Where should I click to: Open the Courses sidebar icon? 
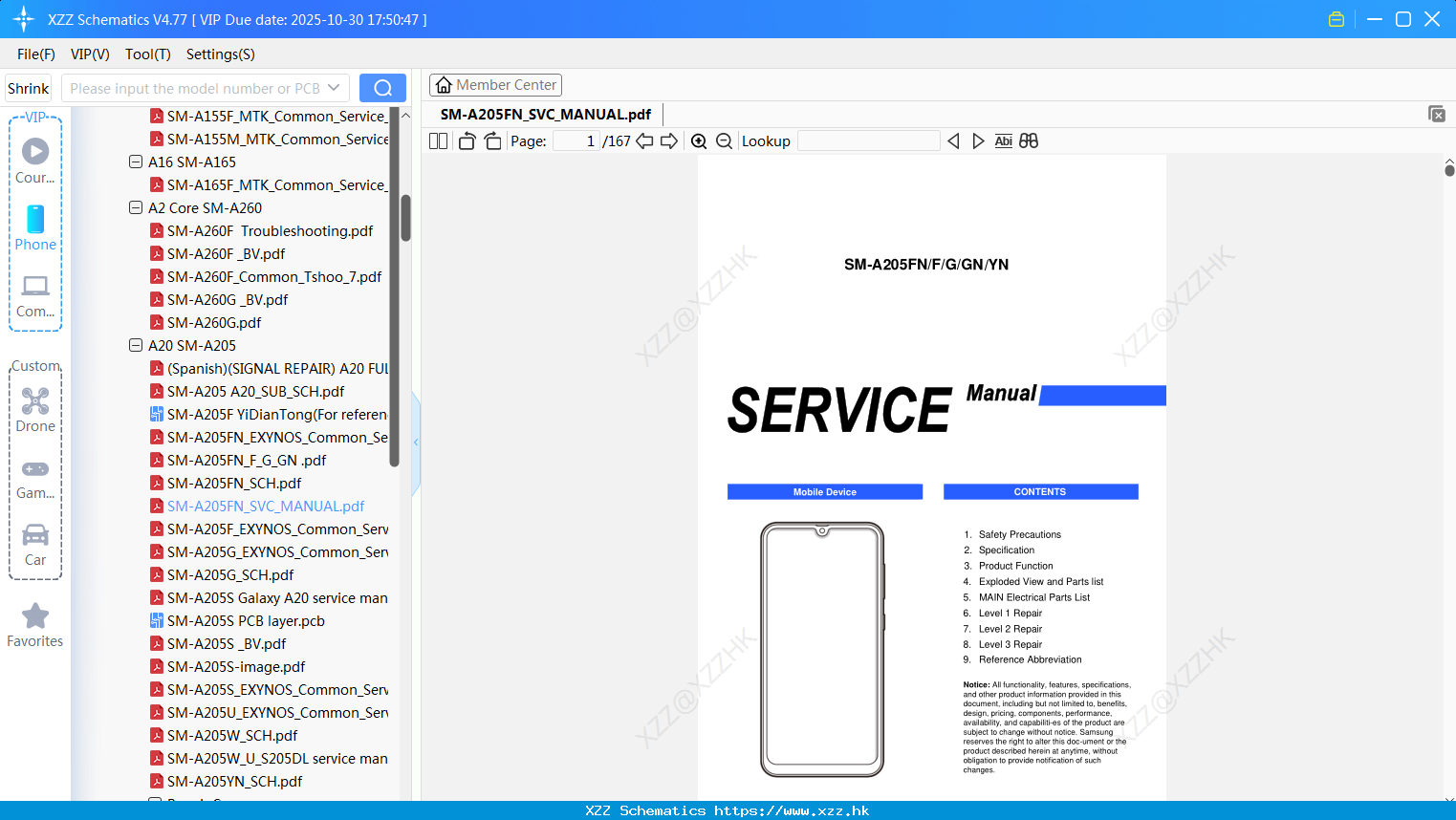35,151
